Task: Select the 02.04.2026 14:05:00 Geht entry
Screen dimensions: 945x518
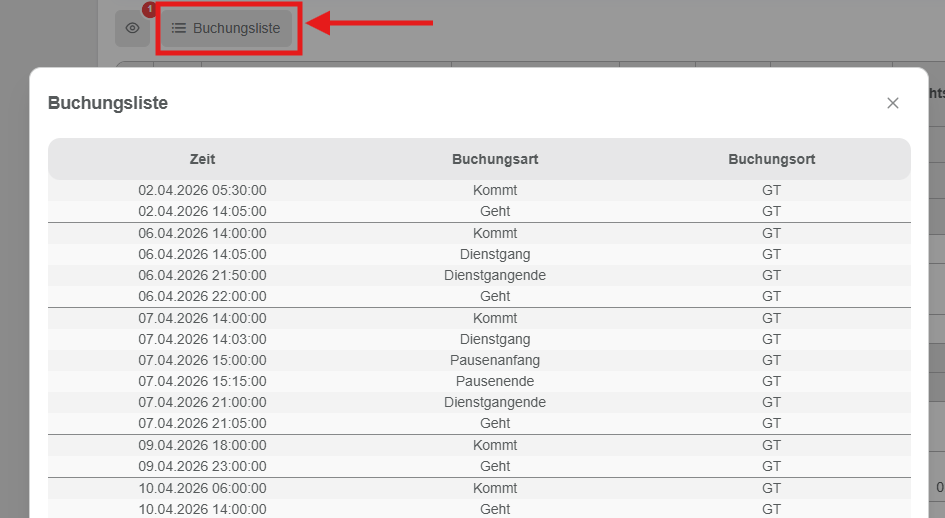Action: pyautogui.click(x=479, y=211)
